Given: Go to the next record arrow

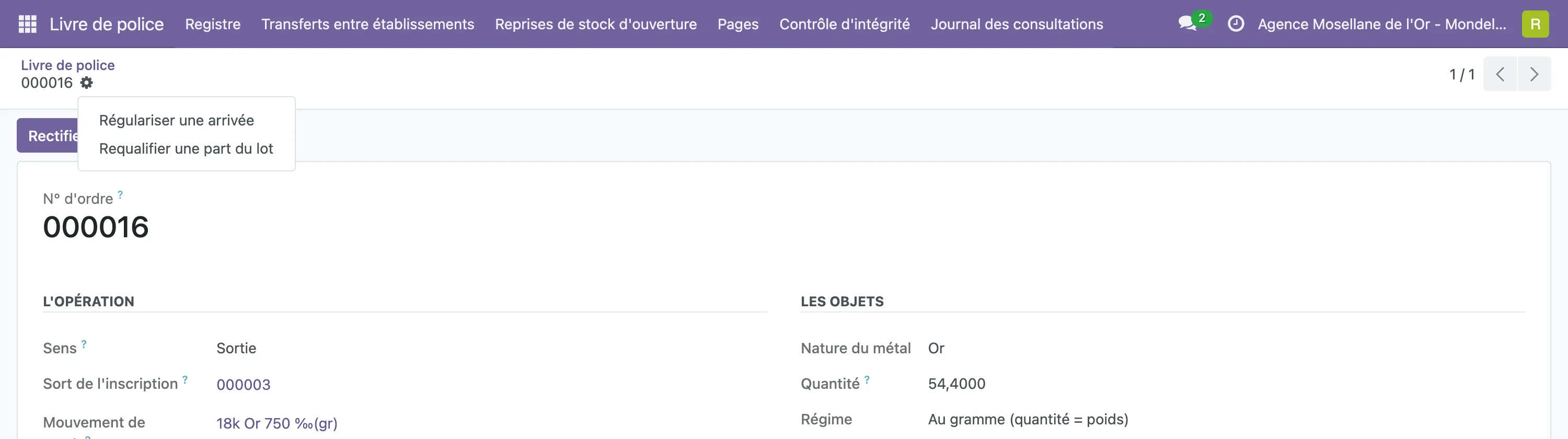Looking at the screenshot, I should (x=1534, y=74).
